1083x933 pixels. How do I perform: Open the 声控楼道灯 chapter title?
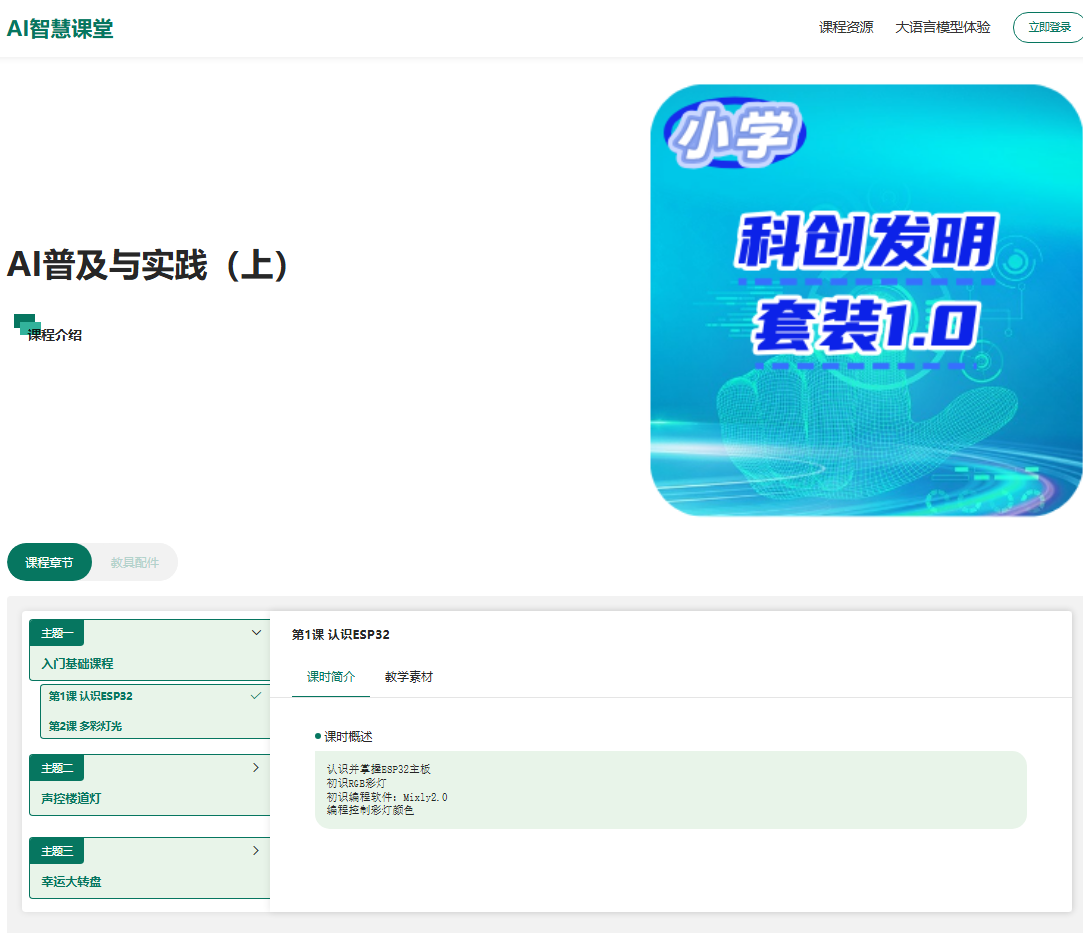click(71, 799)
